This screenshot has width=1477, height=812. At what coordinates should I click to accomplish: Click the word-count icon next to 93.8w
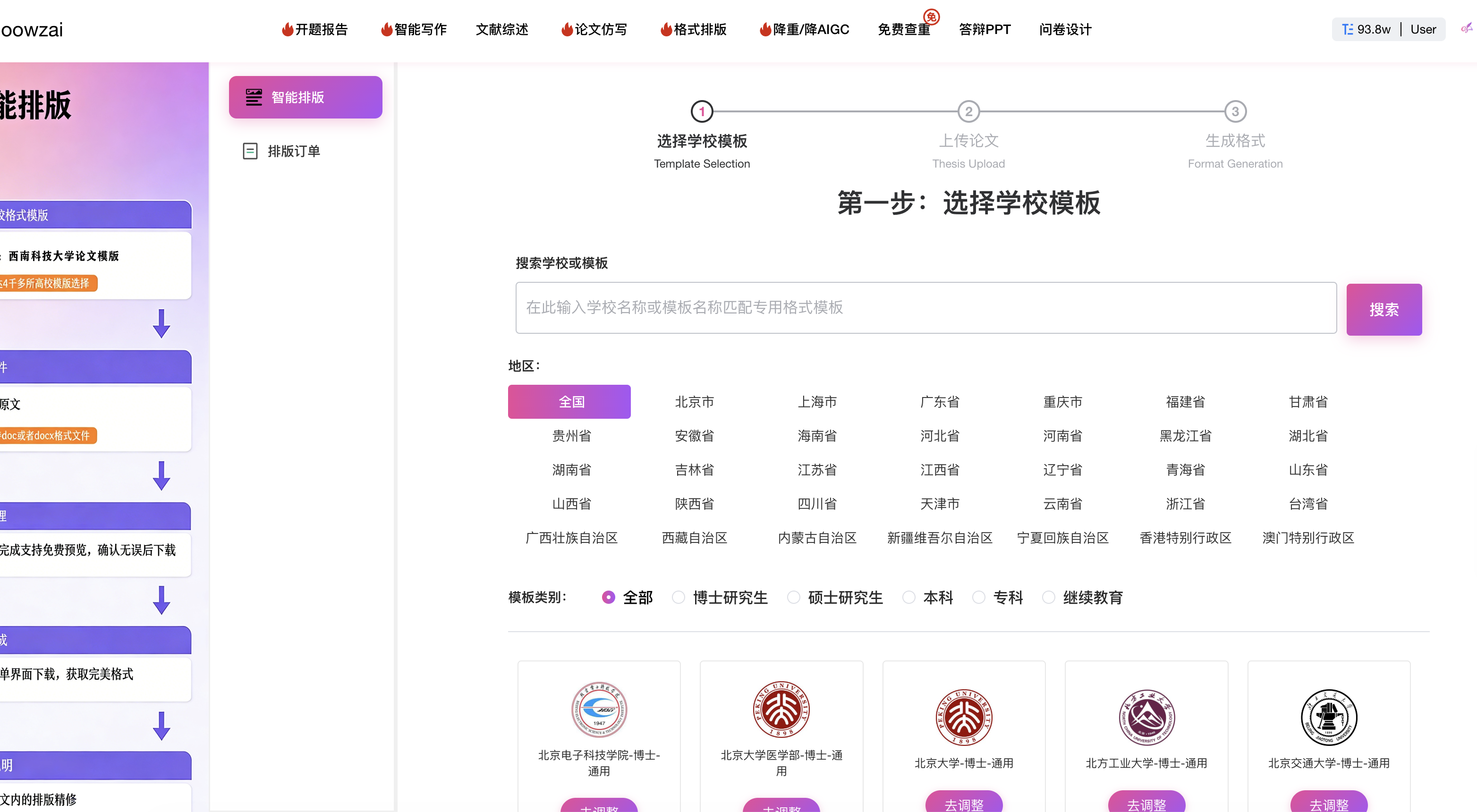tap(1348, 29)
